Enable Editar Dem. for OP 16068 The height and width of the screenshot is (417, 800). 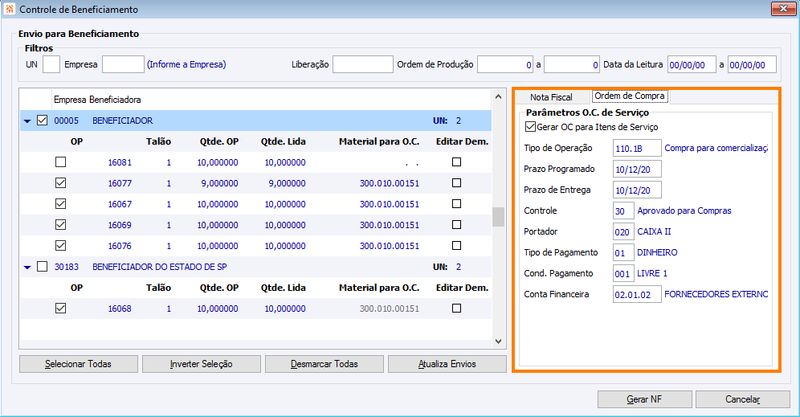(457, 308)
